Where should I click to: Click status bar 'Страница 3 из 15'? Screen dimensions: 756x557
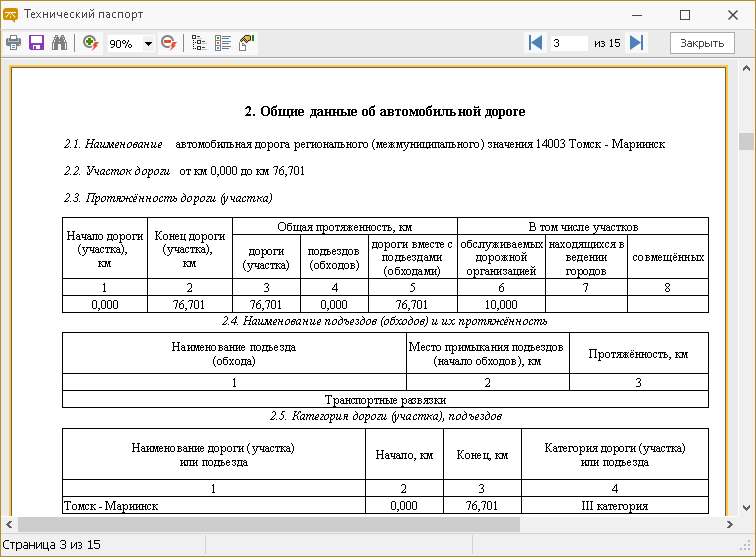point(52,545)
